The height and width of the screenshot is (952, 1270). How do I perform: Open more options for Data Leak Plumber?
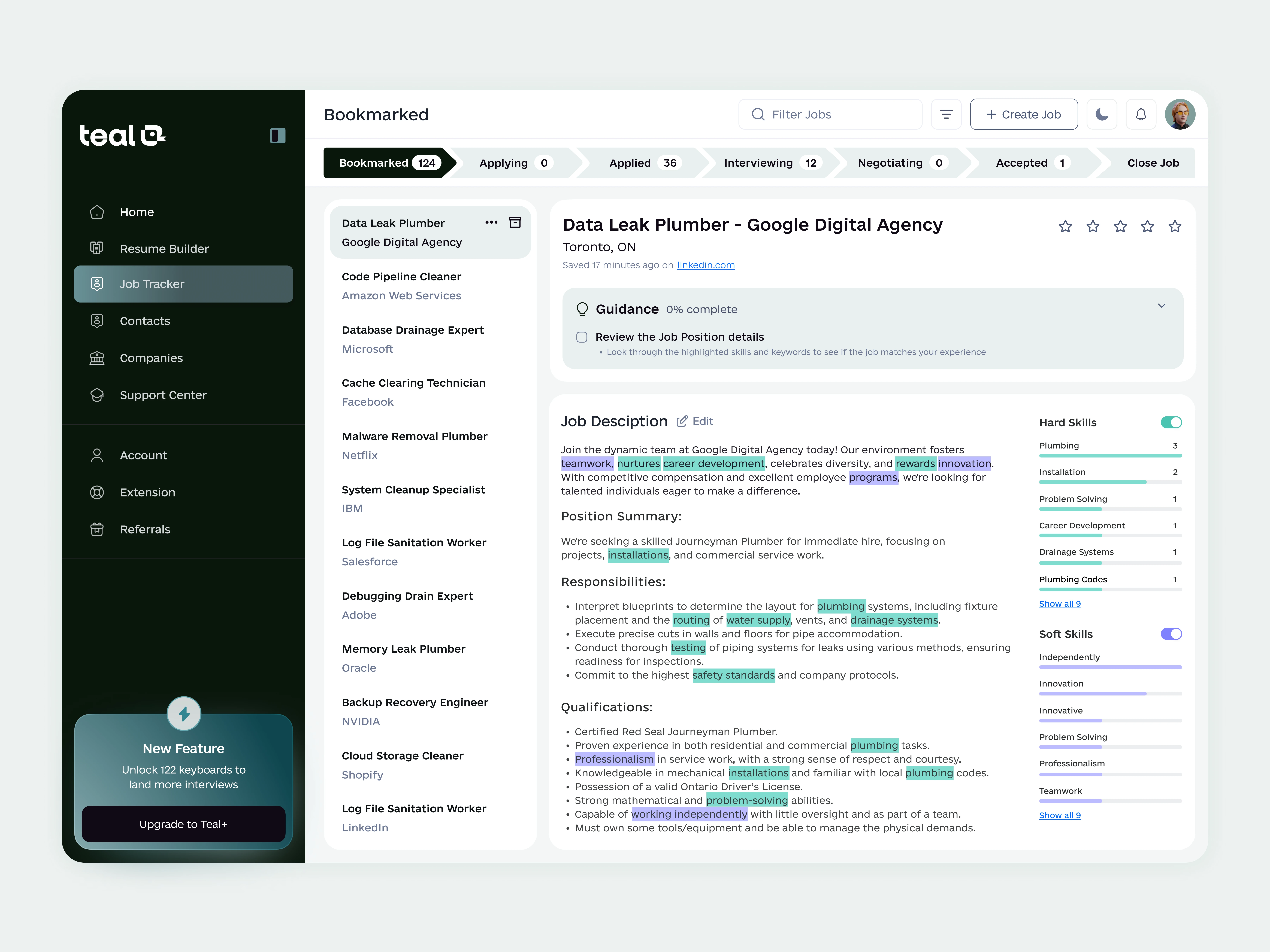pos(491,222)
